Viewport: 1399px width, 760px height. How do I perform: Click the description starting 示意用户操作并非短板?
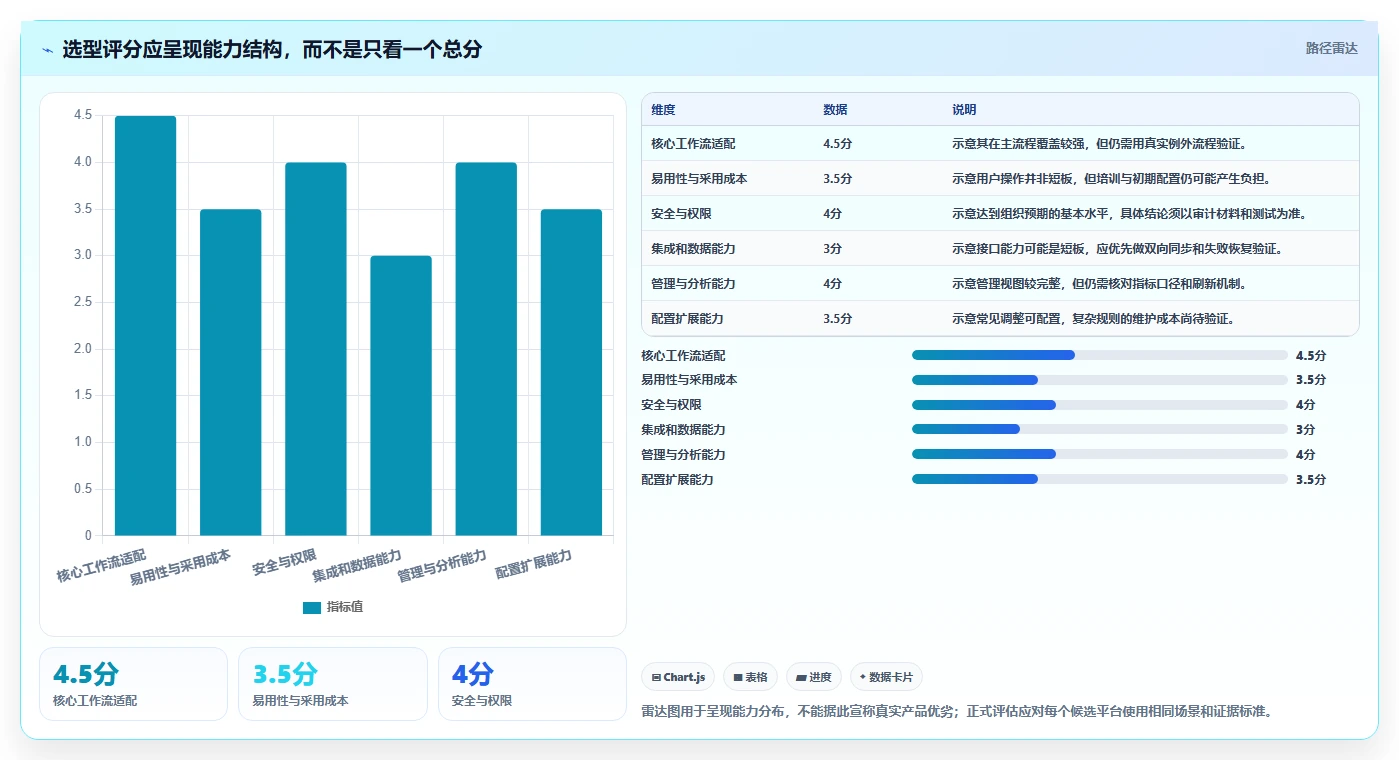(1111, 179)
